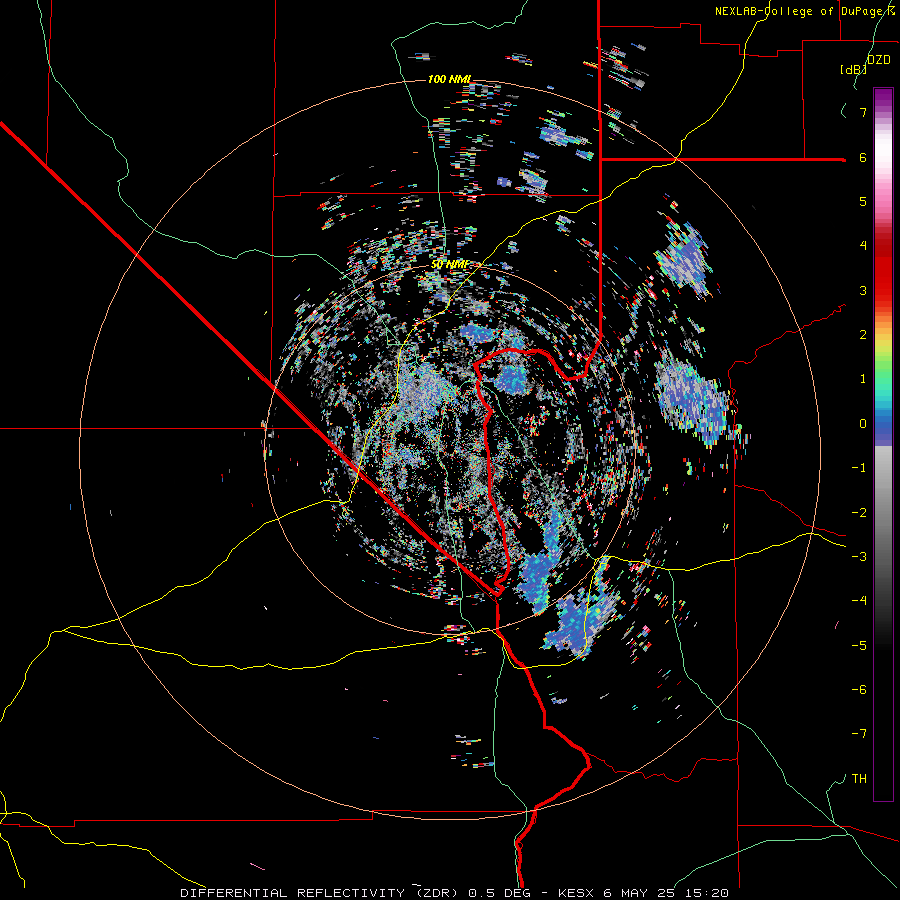Screen dimensions: 900x900
Task: Select the 5 value on the legend
Action: click(863, 201)
